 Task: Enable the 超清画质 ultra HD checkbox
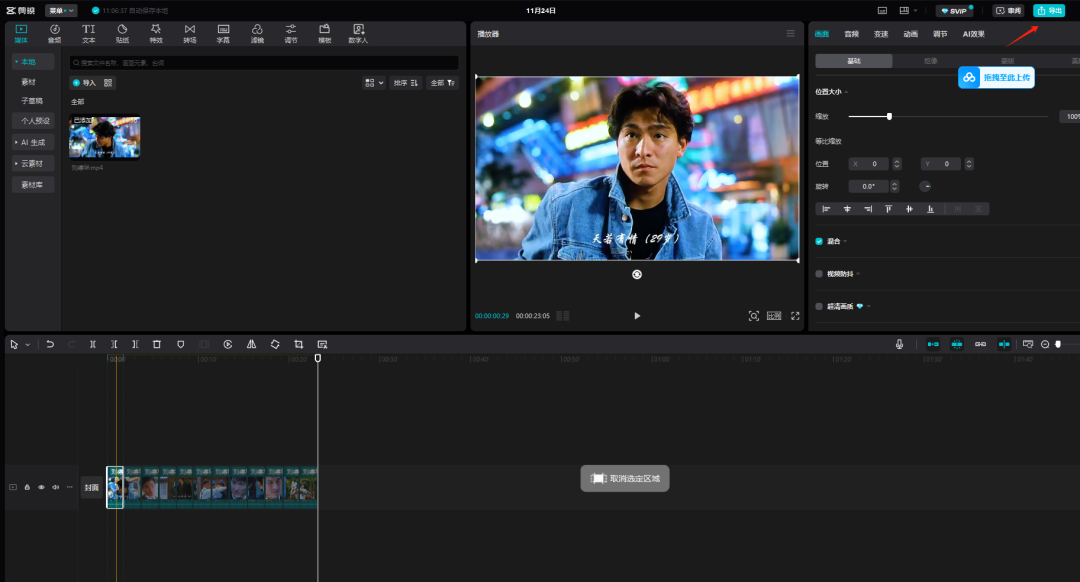(x=819, y=306)
